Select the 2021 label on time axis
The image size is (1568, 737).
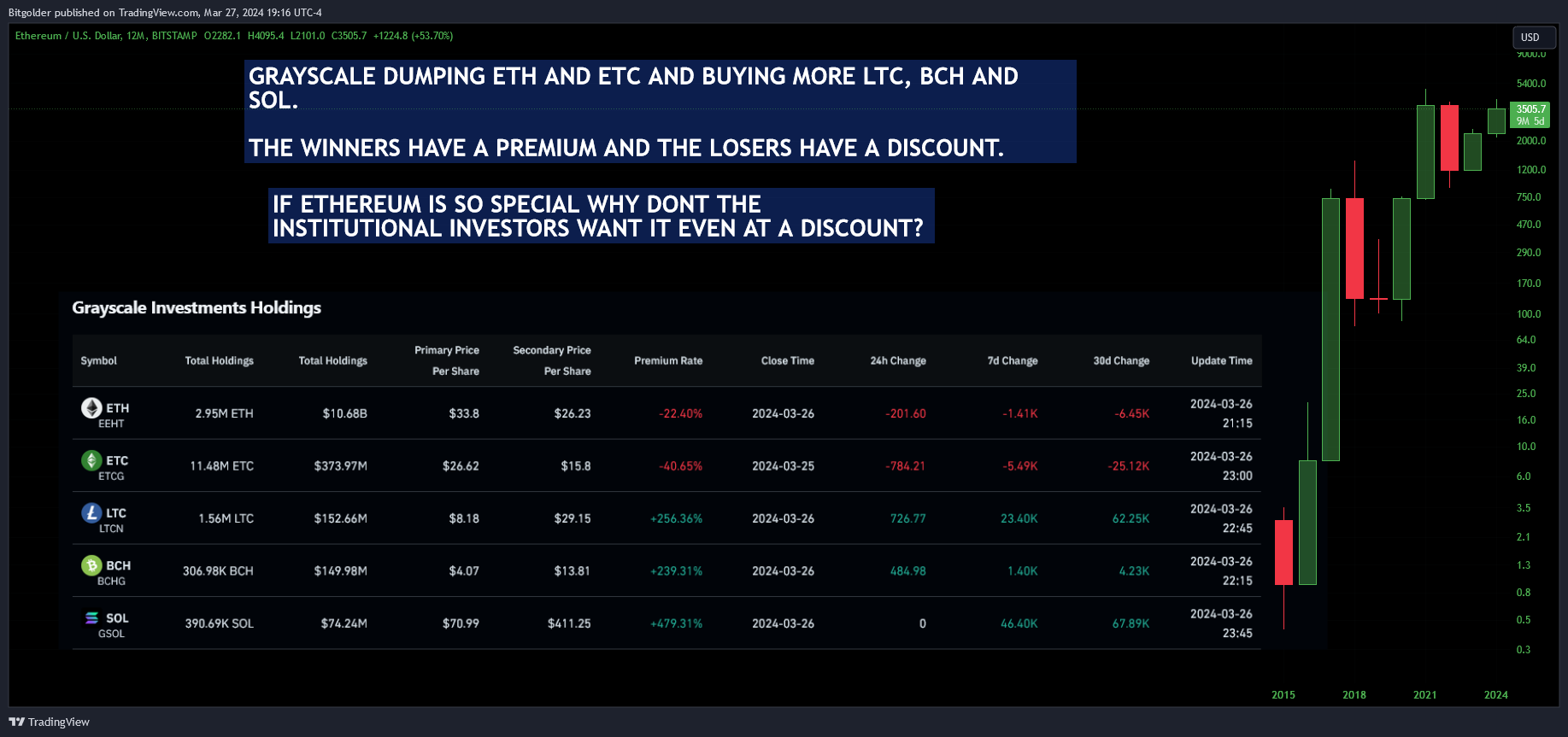click(x=1424, y=694)
